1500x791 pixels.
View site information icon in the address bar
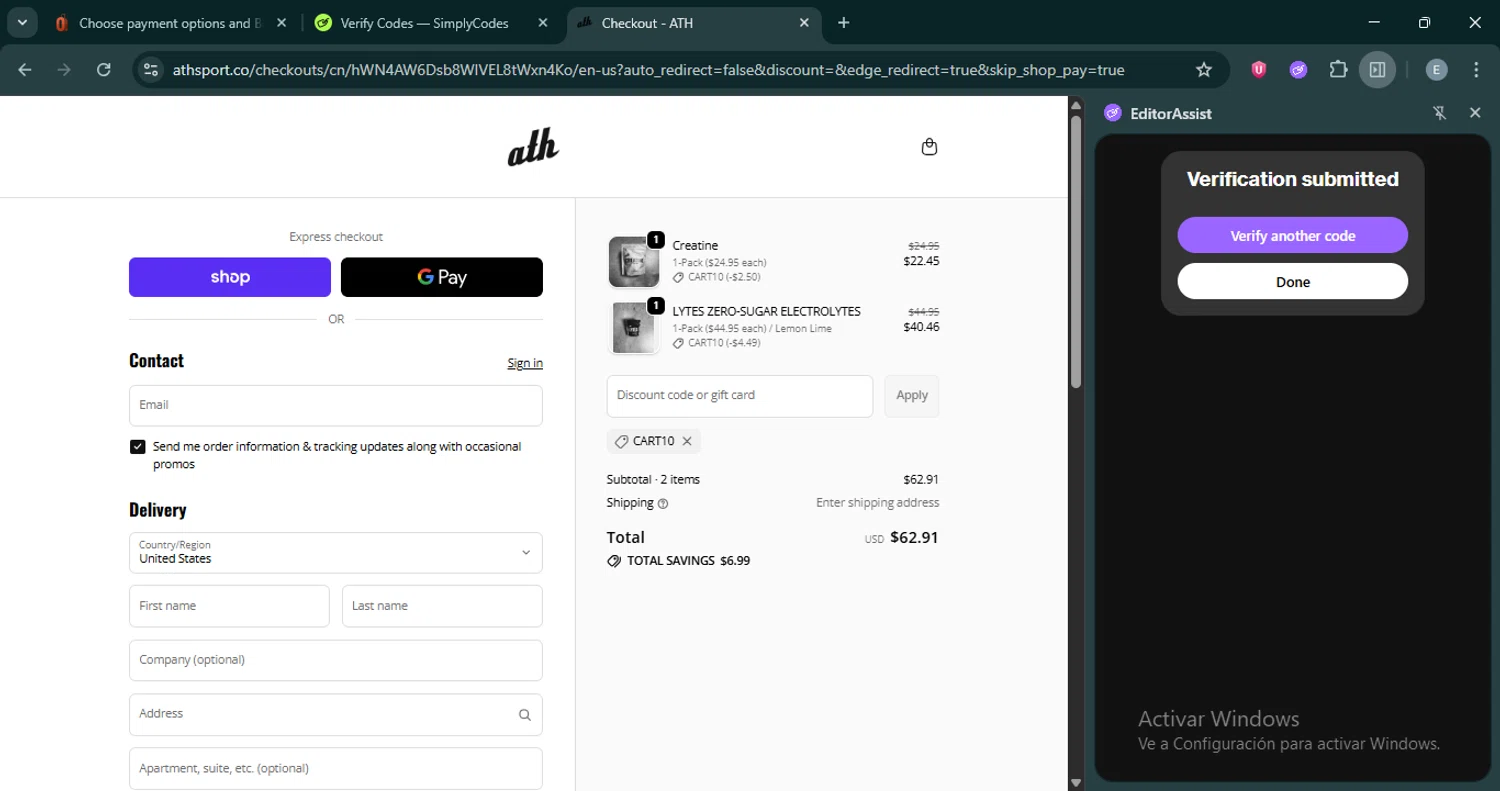pyautogui.click(x=151, y=70)
